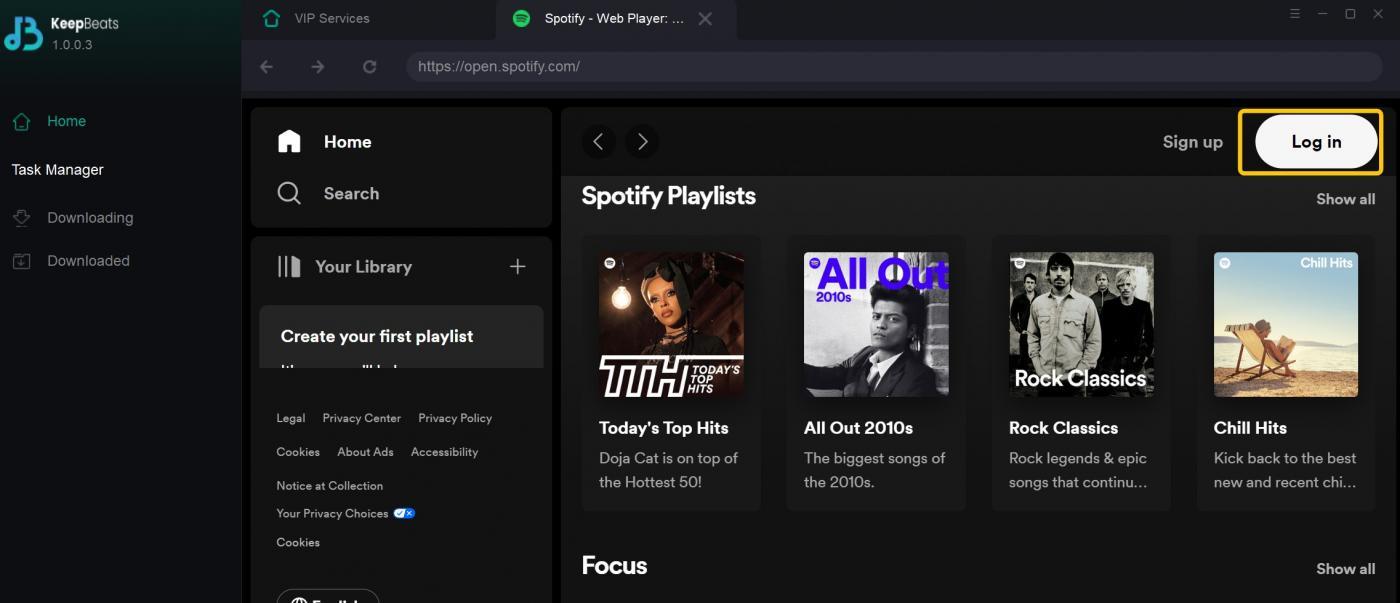The height and width of the screenshot is (603, 1400).
Task: Select the Spotify Web Player tab
Action: click(600, 18)
